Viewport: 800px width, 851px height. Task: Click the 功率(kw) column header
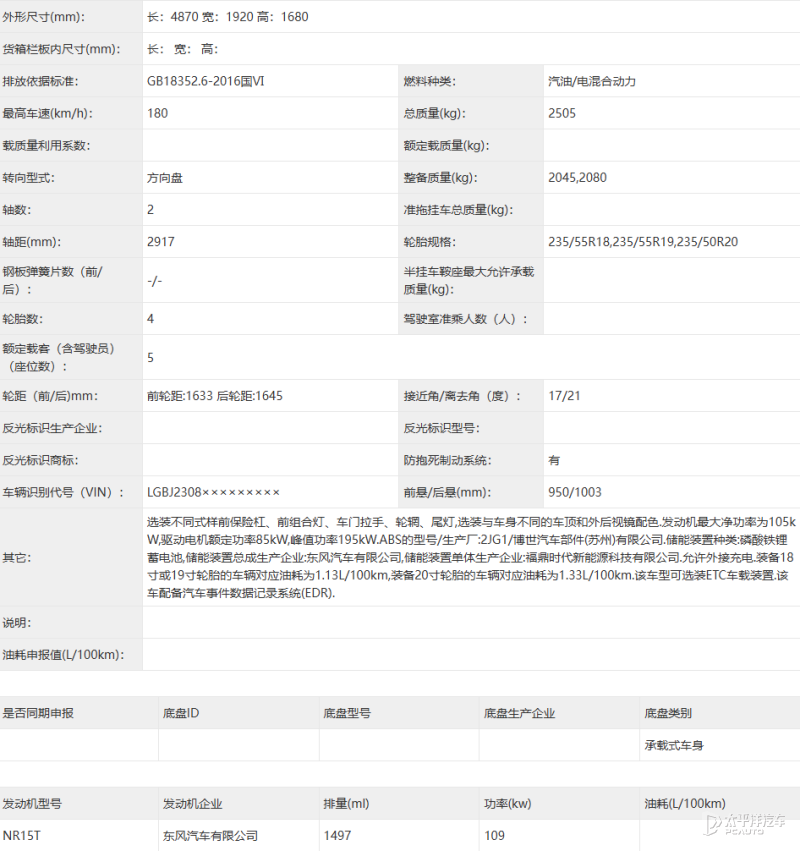coord(507,803)
